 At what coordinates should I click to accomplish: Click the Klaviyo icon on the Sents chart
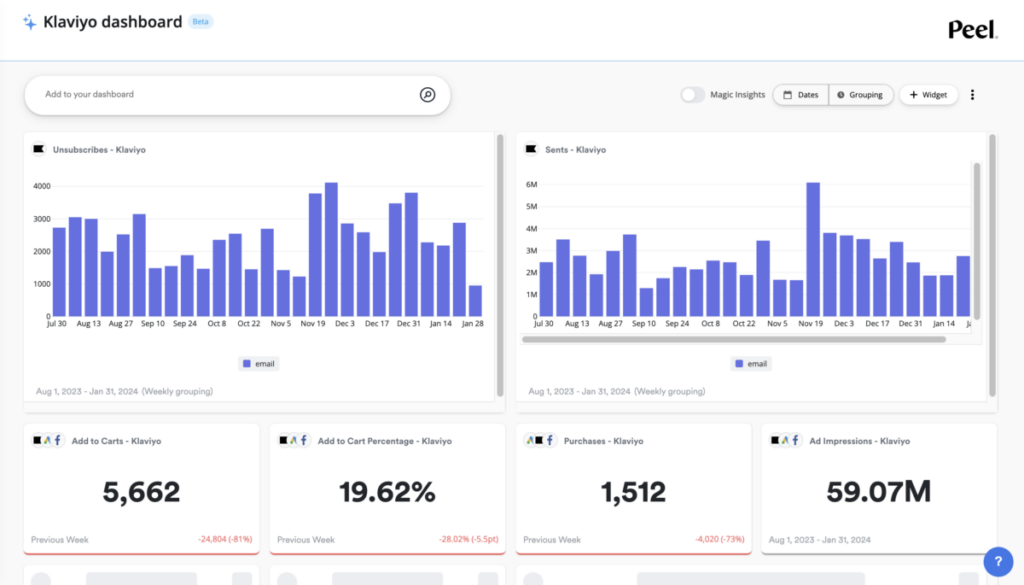531,149
